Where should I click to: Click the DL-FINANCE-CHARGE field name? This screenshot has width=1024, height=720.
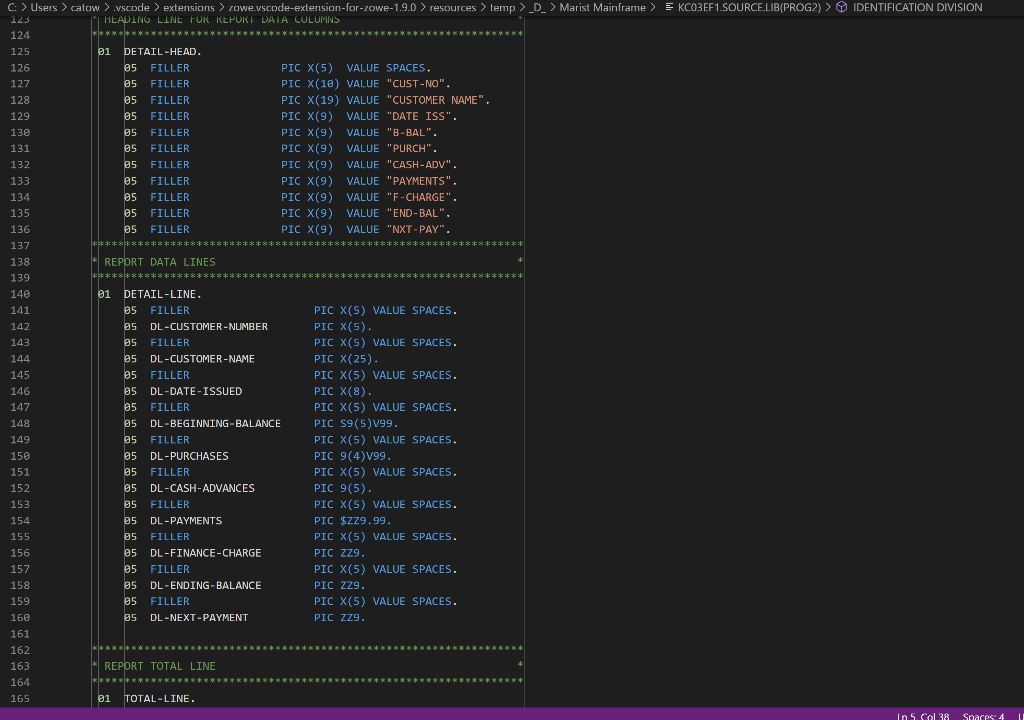click(x=206, y=552)
